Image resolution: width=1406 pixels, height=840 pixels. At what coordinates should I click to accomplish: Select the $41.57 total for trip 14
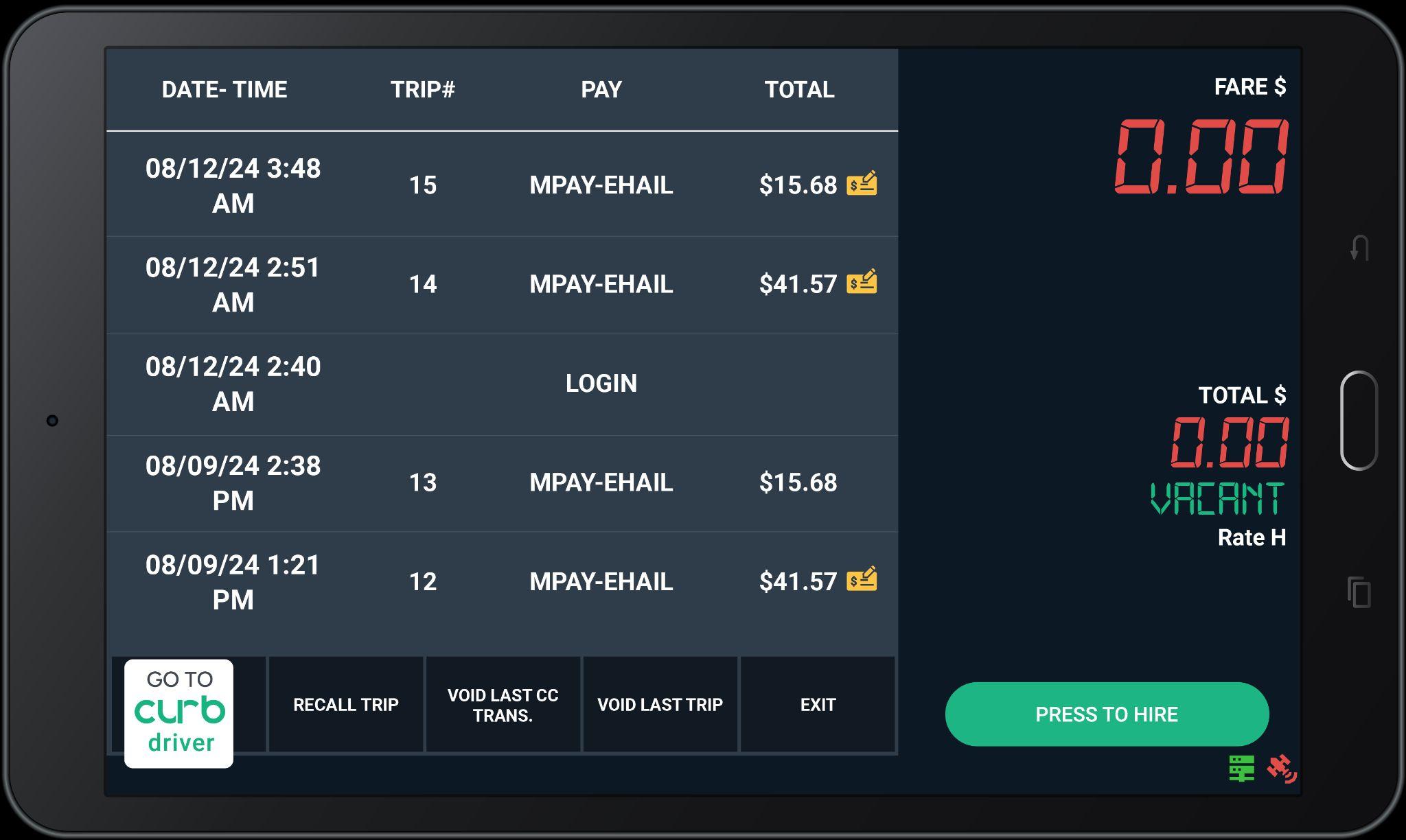click(x=798, y=284)
